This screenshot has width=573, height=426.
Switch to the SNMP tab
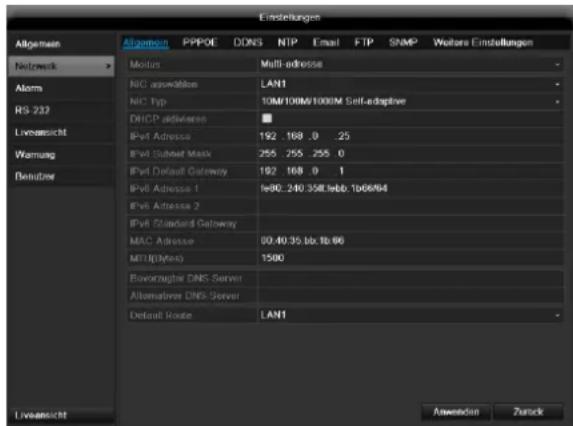(403, 42)
